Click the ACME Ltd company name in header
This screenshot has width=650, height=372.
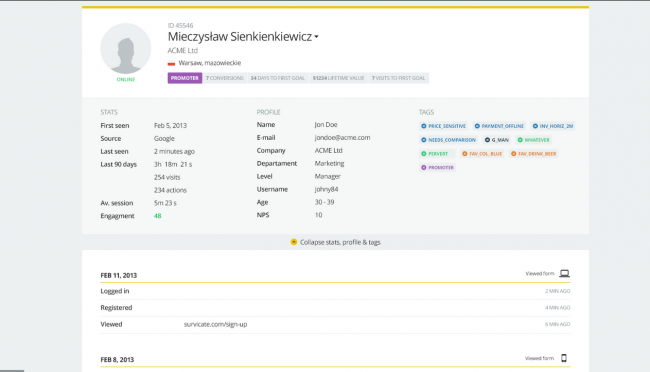183,51
